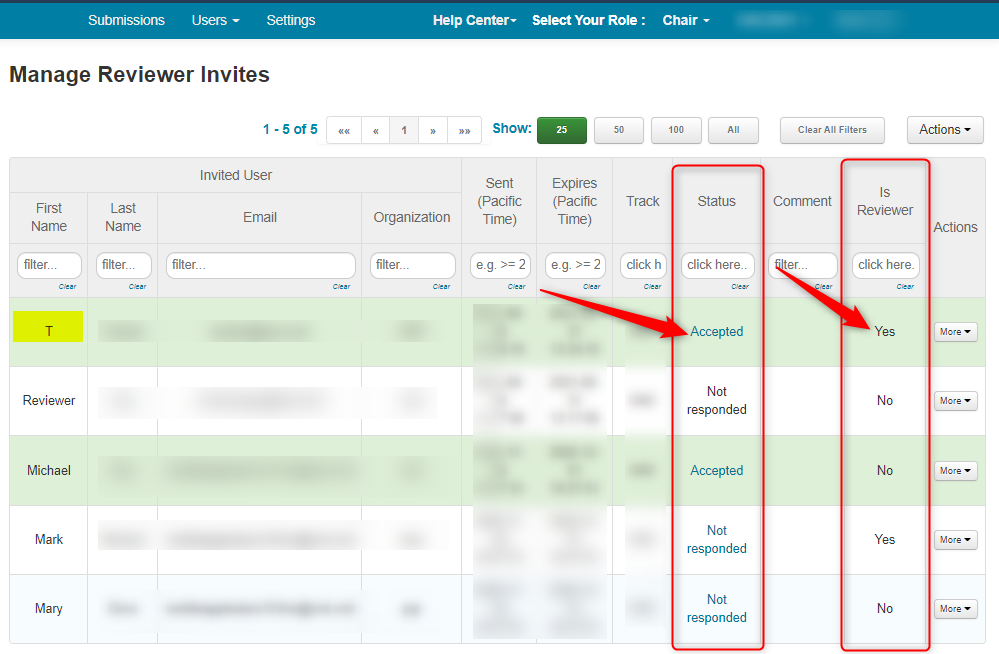Show 100 rows per page
Image resolution: width=999 pixels, height=654 pixels.
click(676, 130)
